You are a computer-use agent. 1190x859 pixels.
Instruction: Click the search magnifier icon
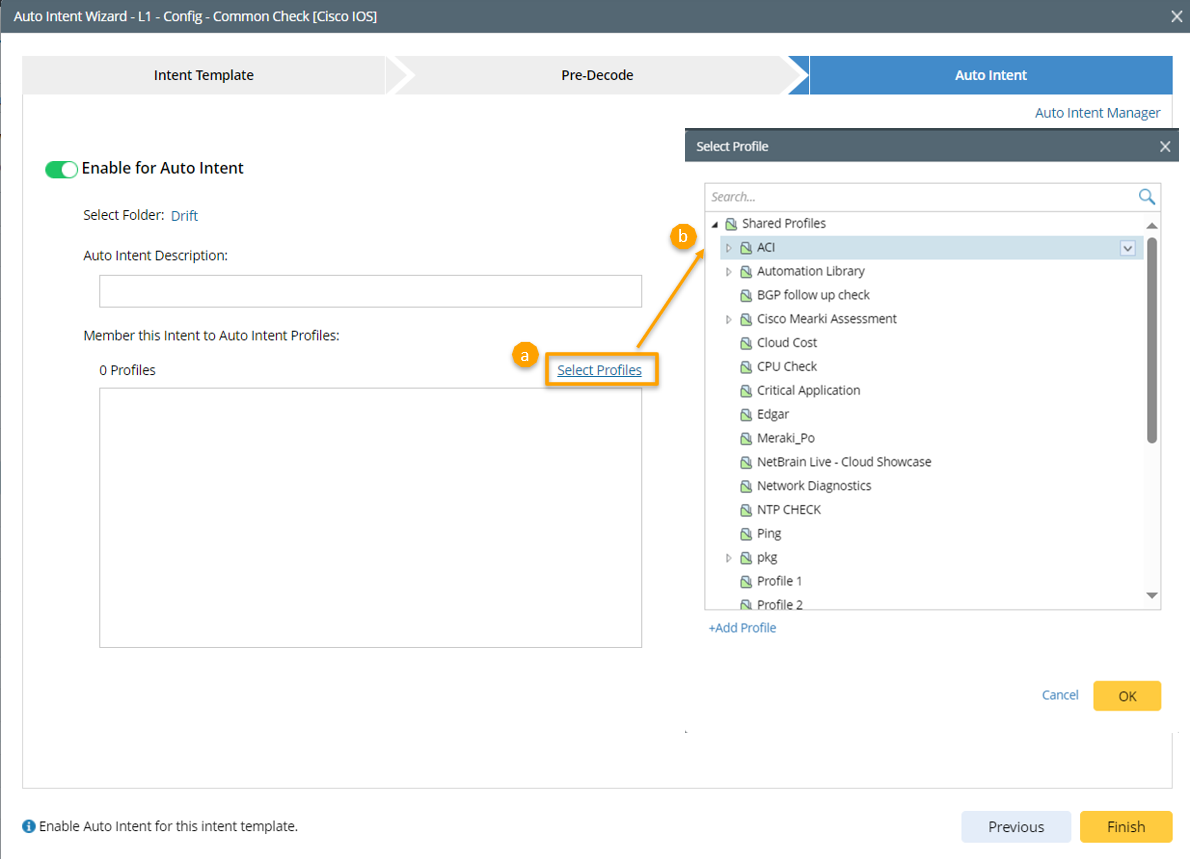[1147, 197]
